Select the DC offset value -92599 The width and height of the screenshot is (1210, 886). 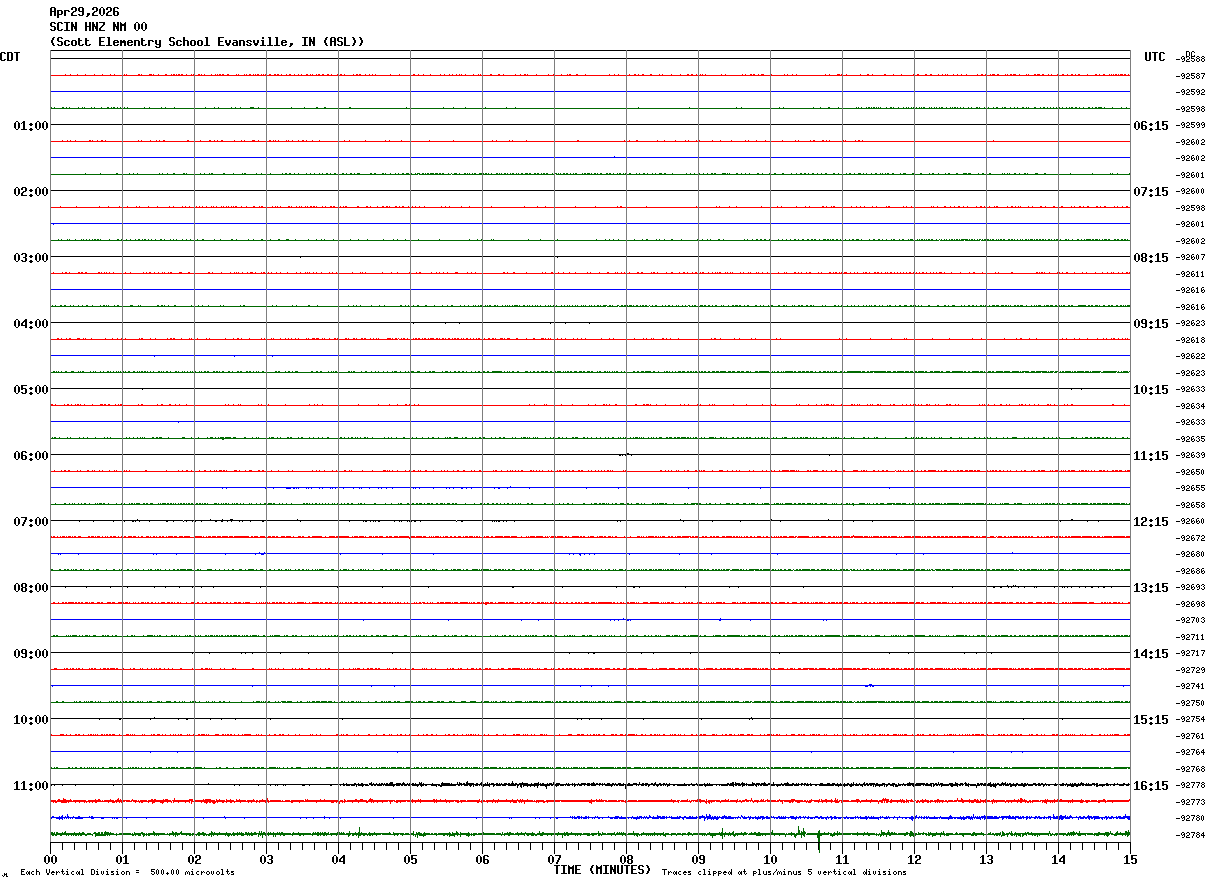point(1191,125)
